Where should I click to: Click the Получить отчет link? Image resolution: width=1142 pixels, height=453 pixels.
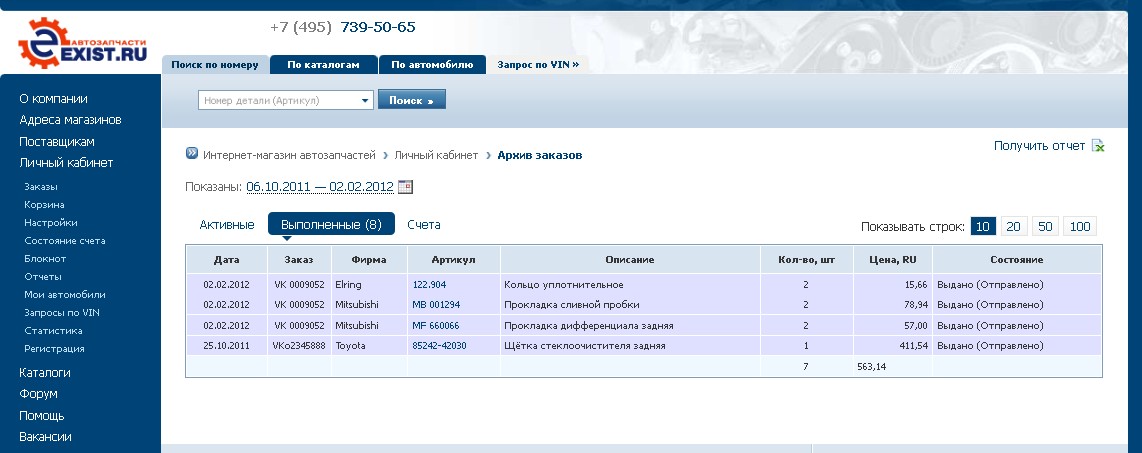(1039, 146)
